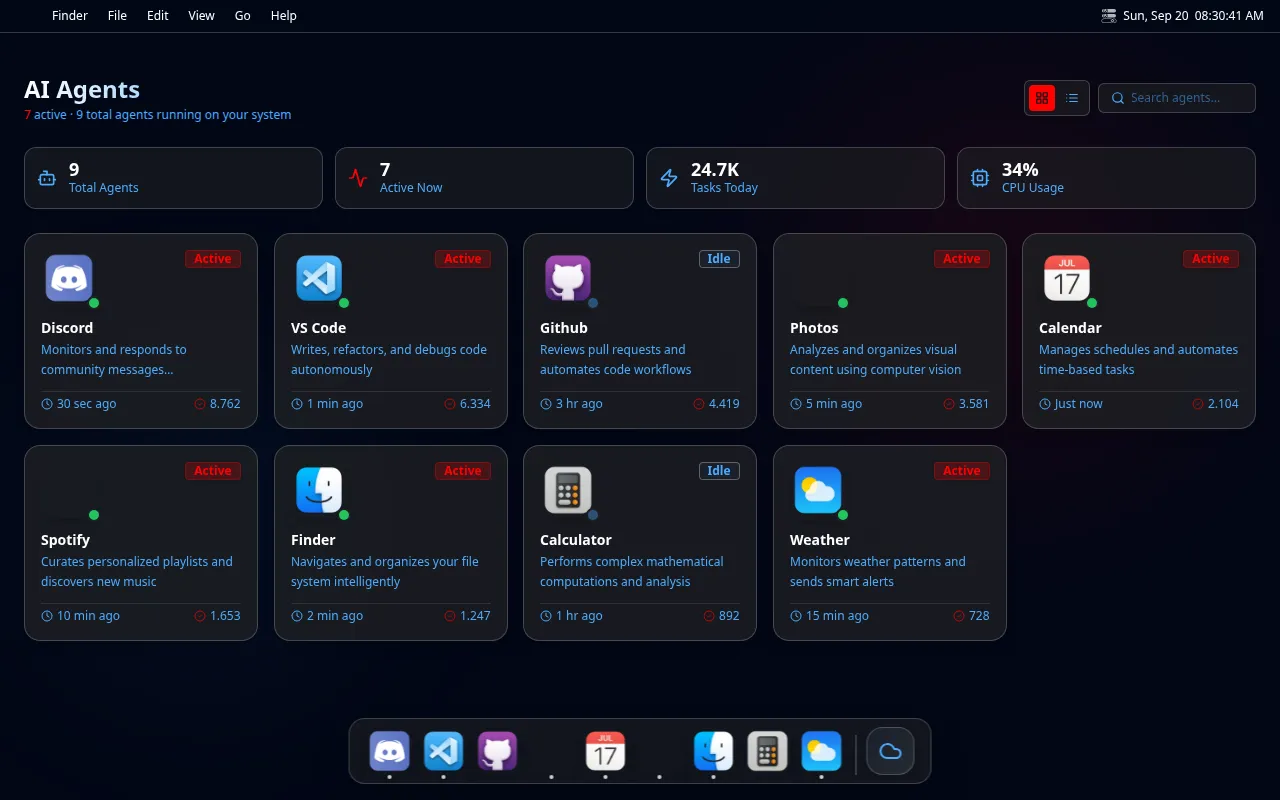Open Discord from the dock
Viewport: 1280px width, 800px height.
click(390, 751)
